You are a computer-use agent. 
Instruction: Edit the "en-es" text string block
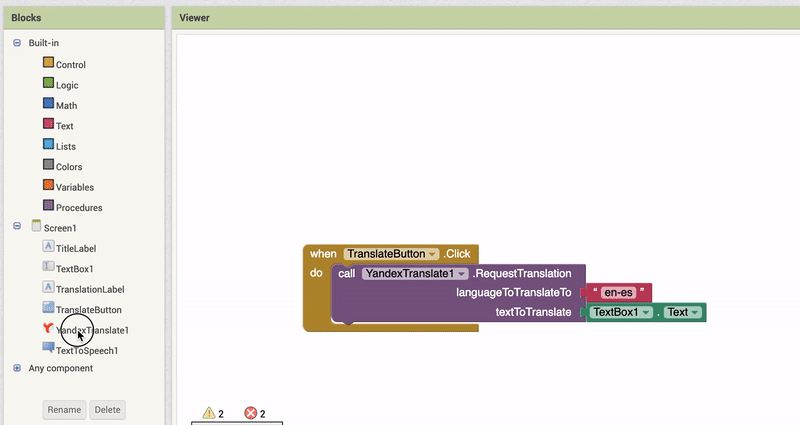pyautogui.click(x=618, y=293)
